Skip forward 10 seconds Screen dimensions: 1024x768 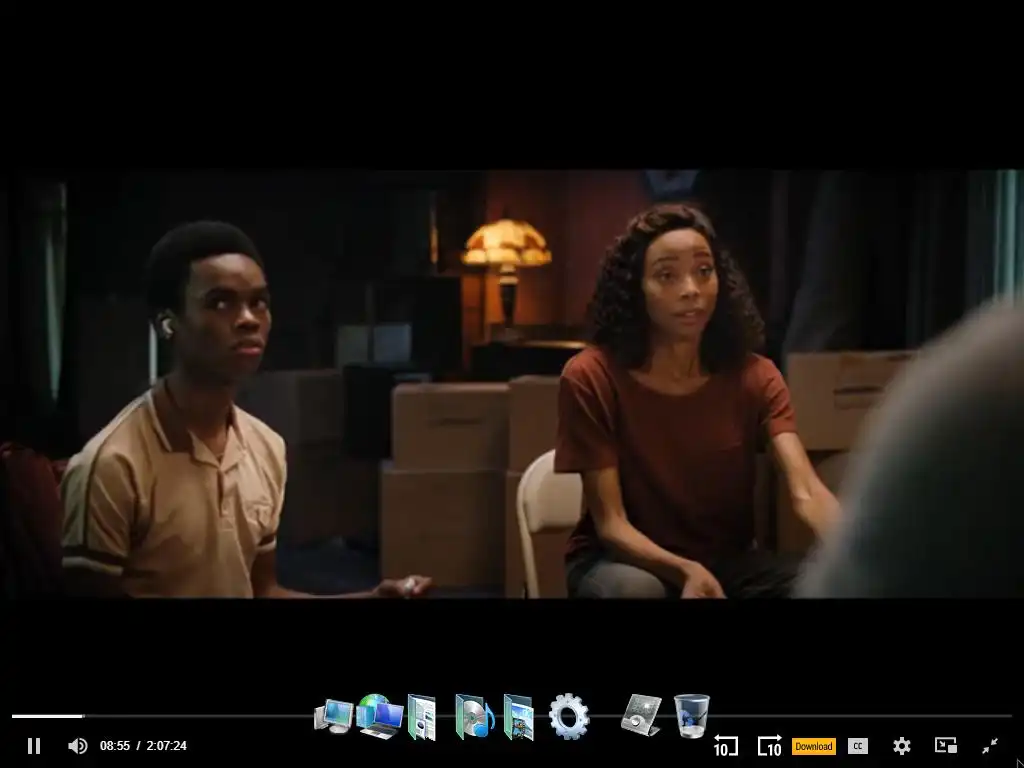click(769, 746)
